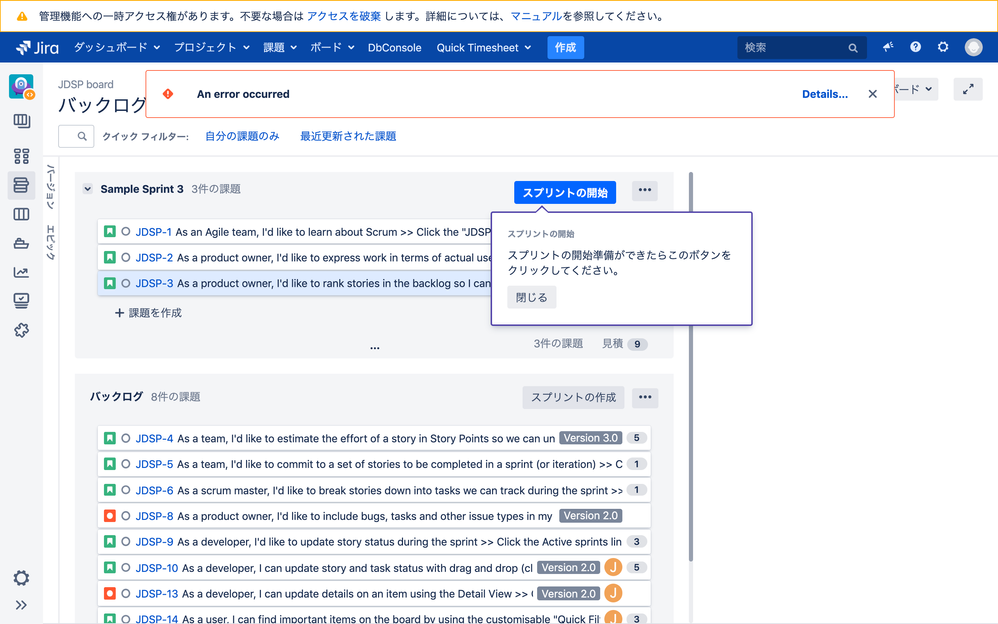This screenshot has height=624, width=998.
Task: Open the Releases ship icon in the sidebar
Action: 21,243
